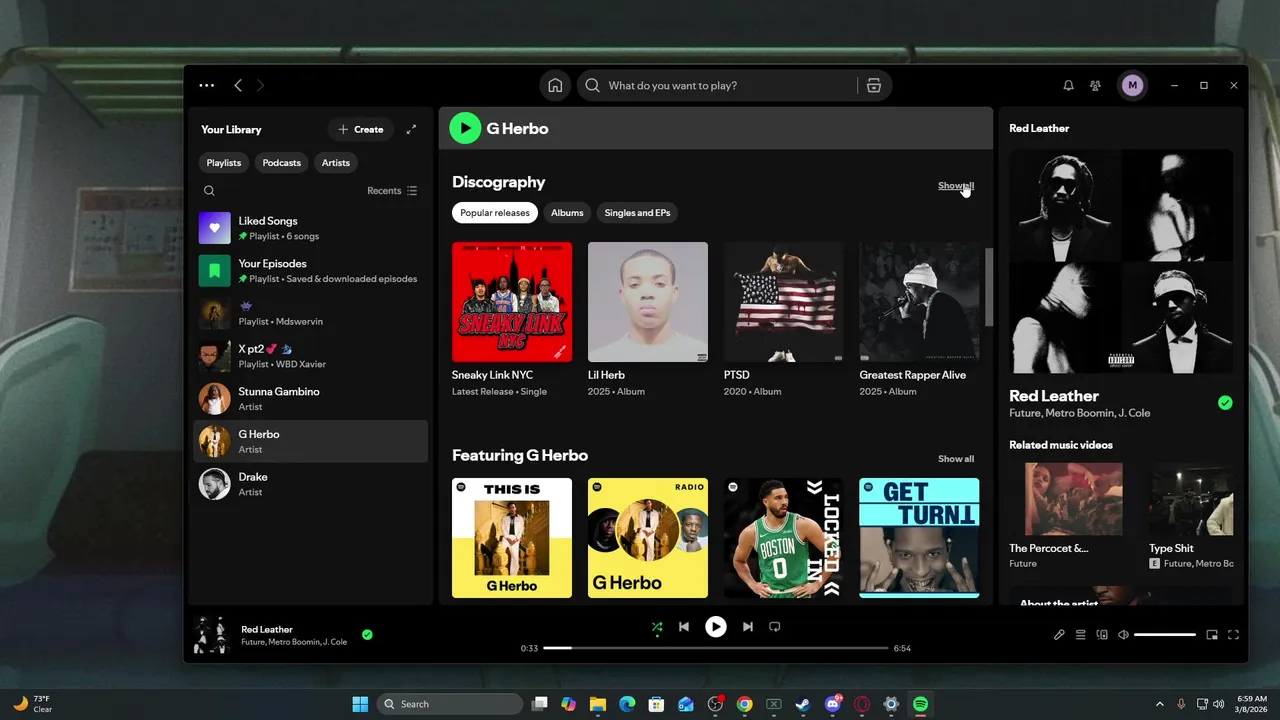Open the lyrics microphone icon

point(1059,635)
